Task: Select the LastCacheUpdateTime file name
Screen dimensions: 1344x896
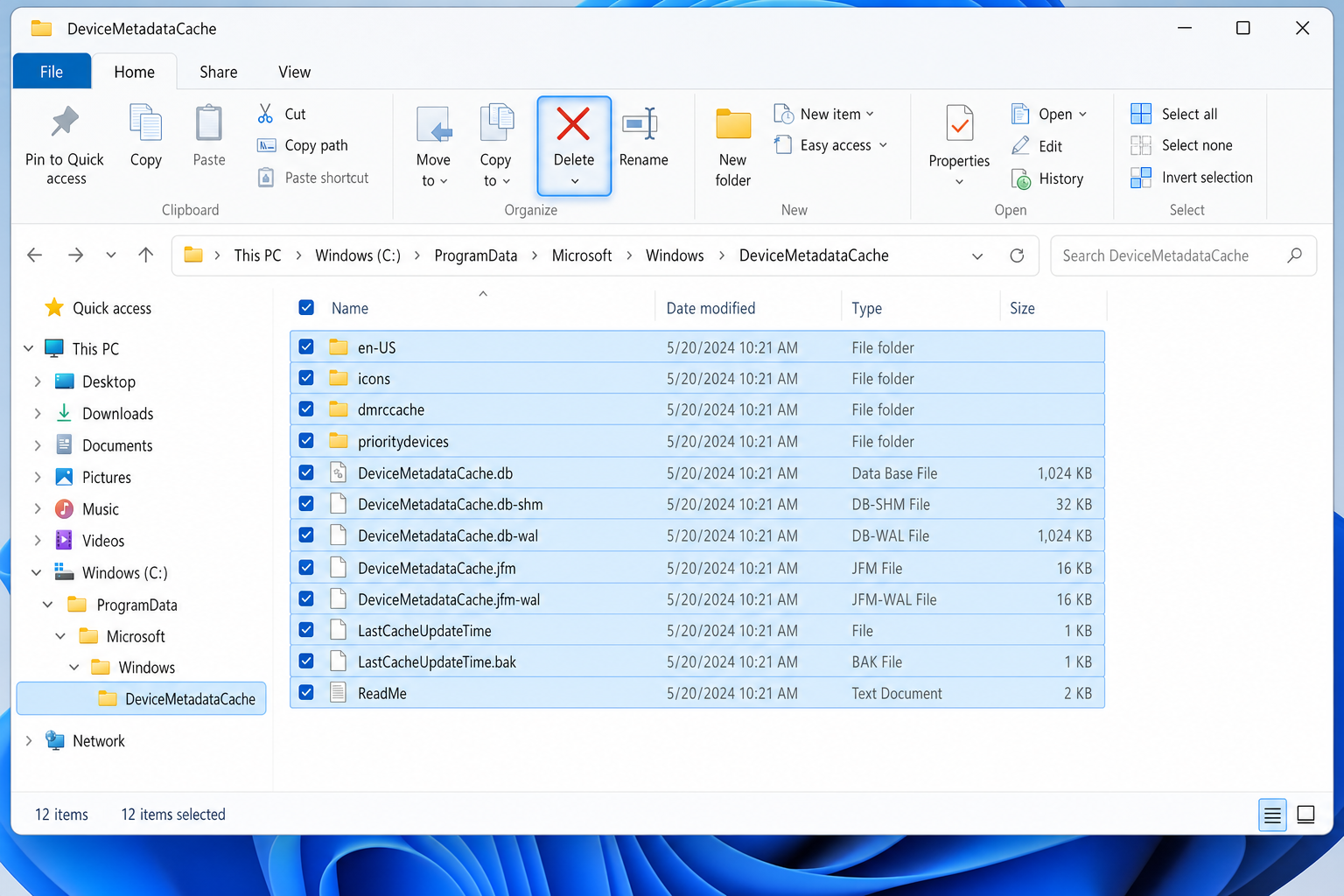Action: (424, 631)
